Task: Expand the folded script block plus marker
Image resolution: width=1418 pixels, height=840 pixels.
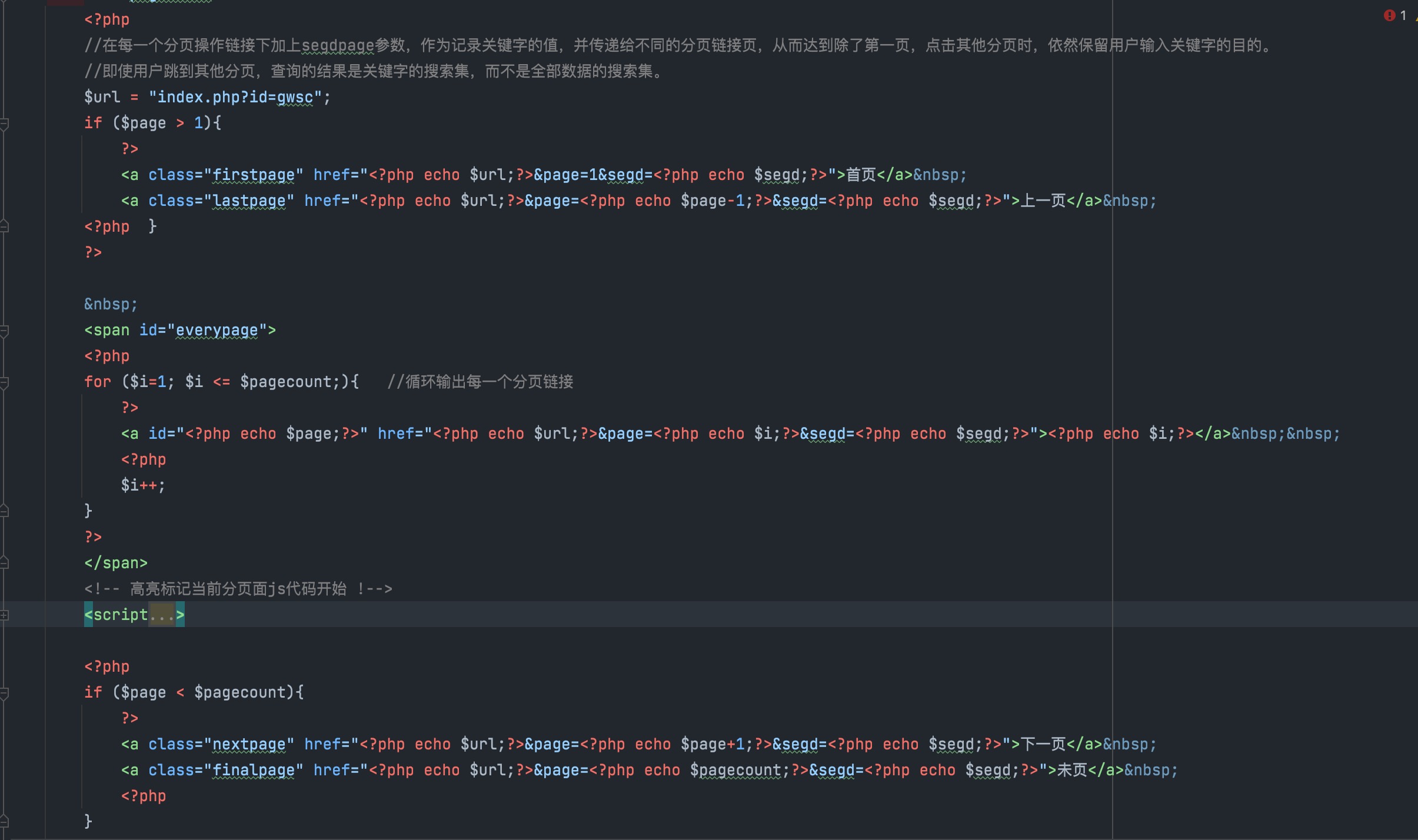Action: tap(4, 615)
